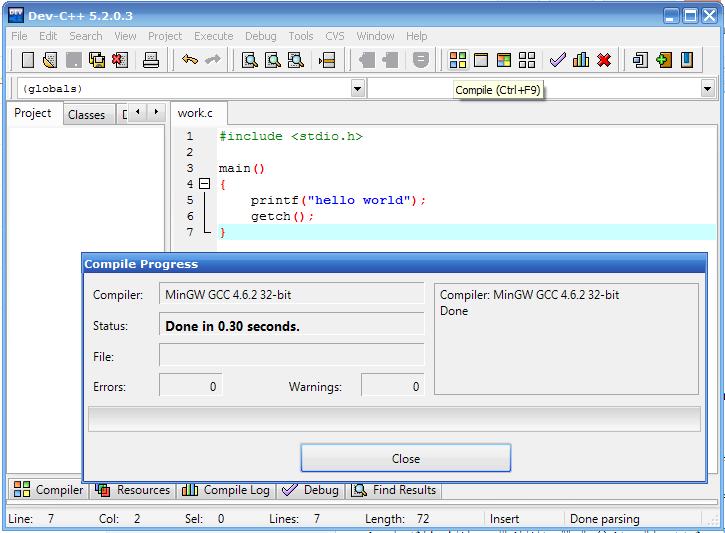Viewport: 725px width, 533px height.
Task: Open the Tools menu
Action: pyautogui.click(x=301, y=36)
